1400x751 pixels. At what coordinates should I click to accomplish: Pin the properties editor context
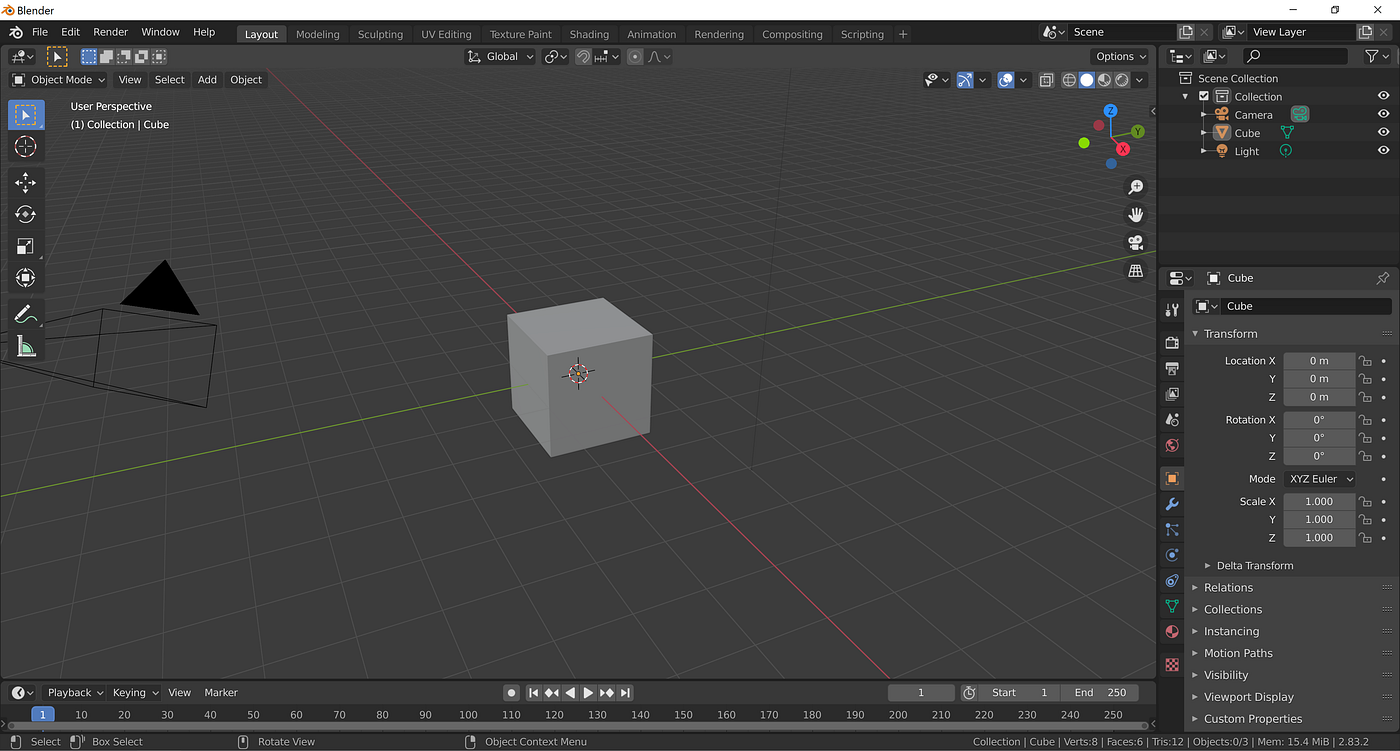pos(1383,278)
